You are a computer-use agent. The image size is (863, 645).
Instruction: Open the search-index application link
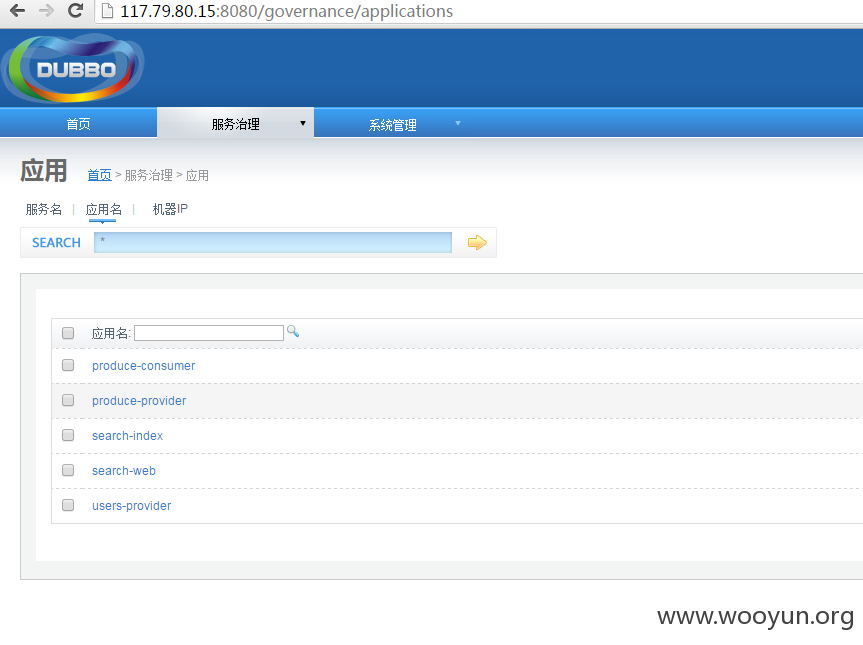click(x=127, y=435)
